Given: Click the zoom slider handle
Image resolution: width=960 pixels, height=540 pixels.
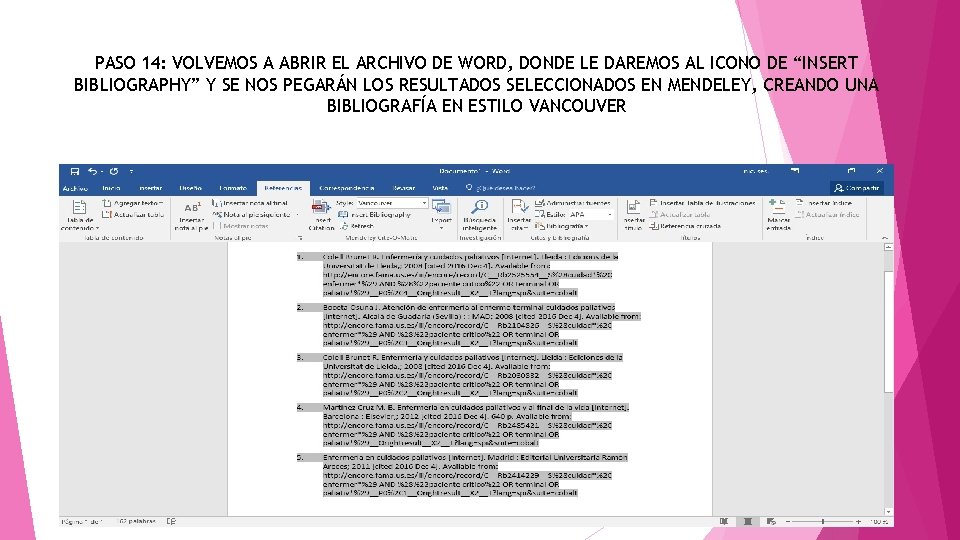Looking at the screenshot, I should tap(823, 522).
